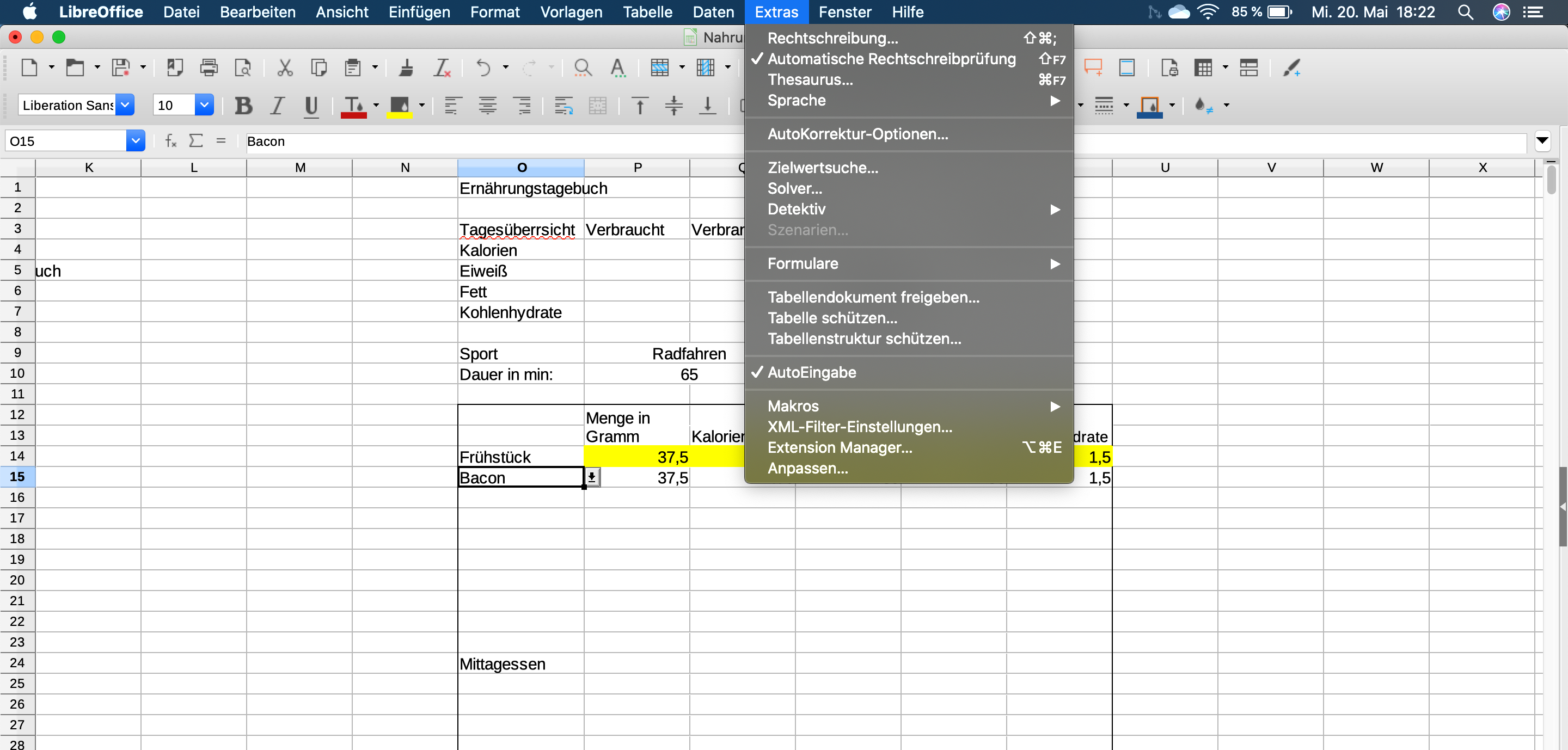Toggle Bold formatting
Image resolution: width=1568 pixels, height=750 pixels.
[x=243, y=105]
